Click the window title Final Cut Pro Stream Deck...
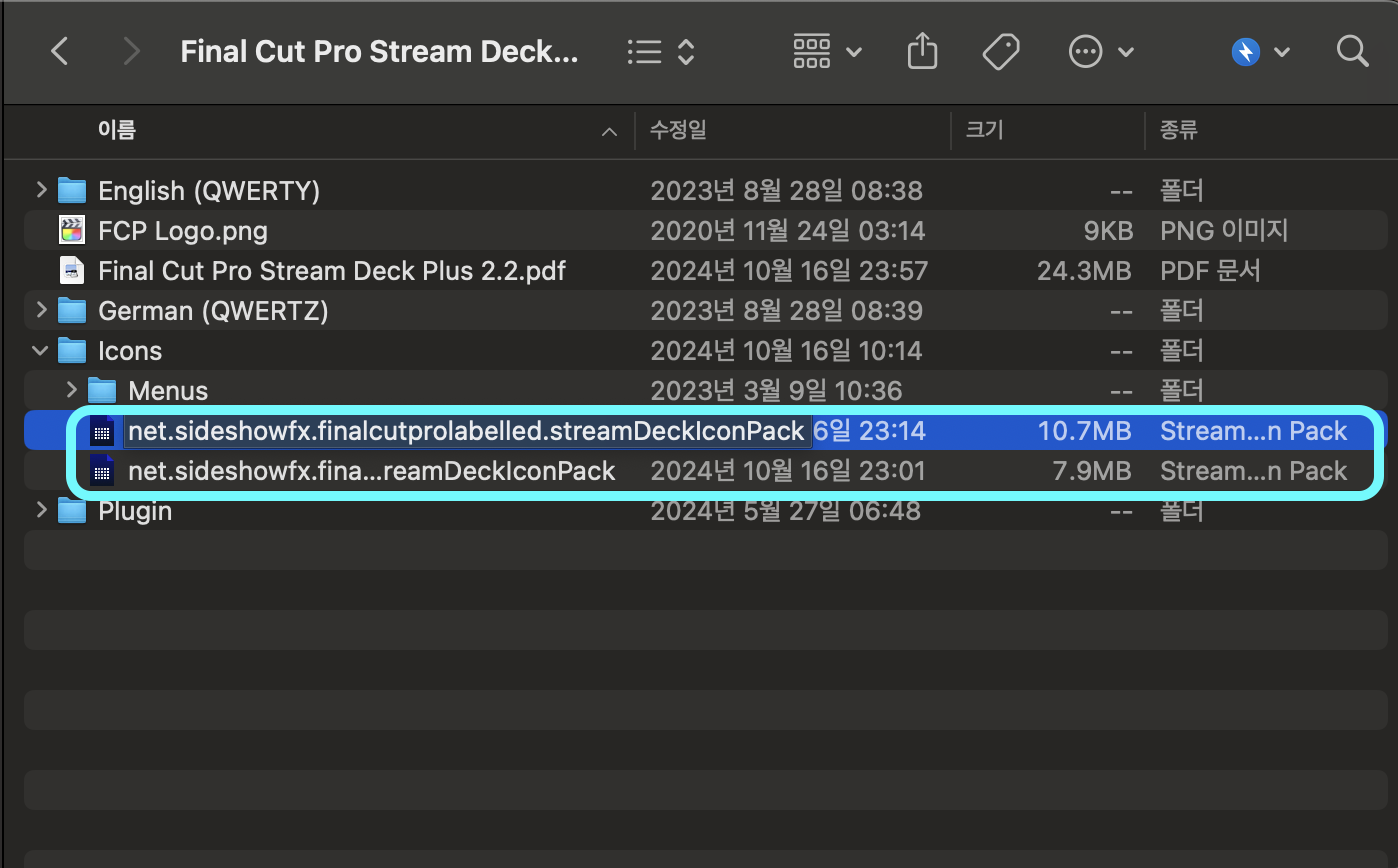Viewport: 1398px width, 868px height. pyautogui.click(x=379, y=52)
